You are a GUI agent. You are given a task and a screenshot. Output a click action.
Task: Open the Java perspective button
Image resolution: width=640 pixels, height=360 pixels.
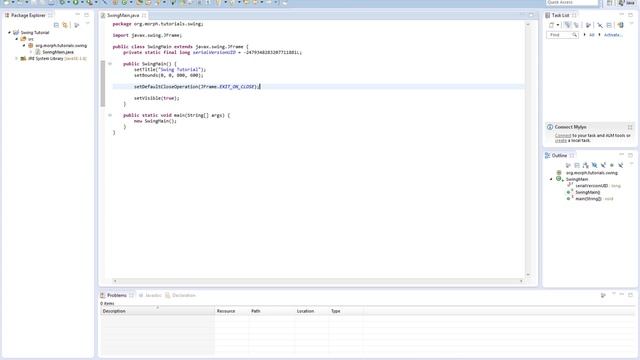(x=627, y=3)
